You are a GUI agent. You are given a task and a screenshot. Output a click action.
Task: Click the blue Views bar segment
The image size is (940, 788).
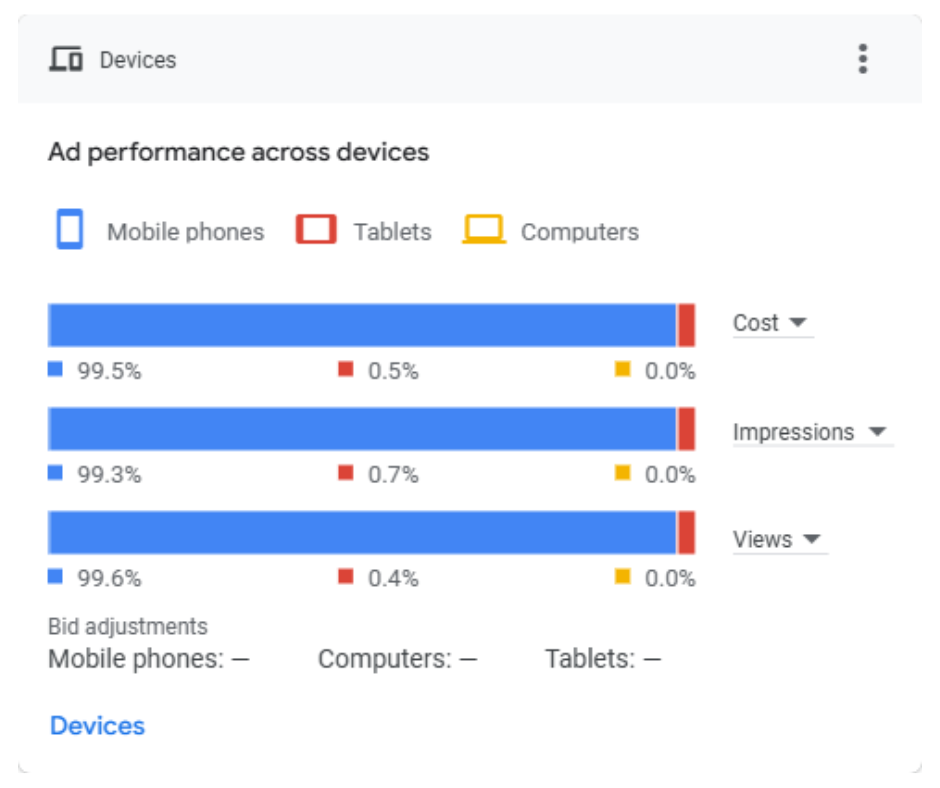click(362, 533)
